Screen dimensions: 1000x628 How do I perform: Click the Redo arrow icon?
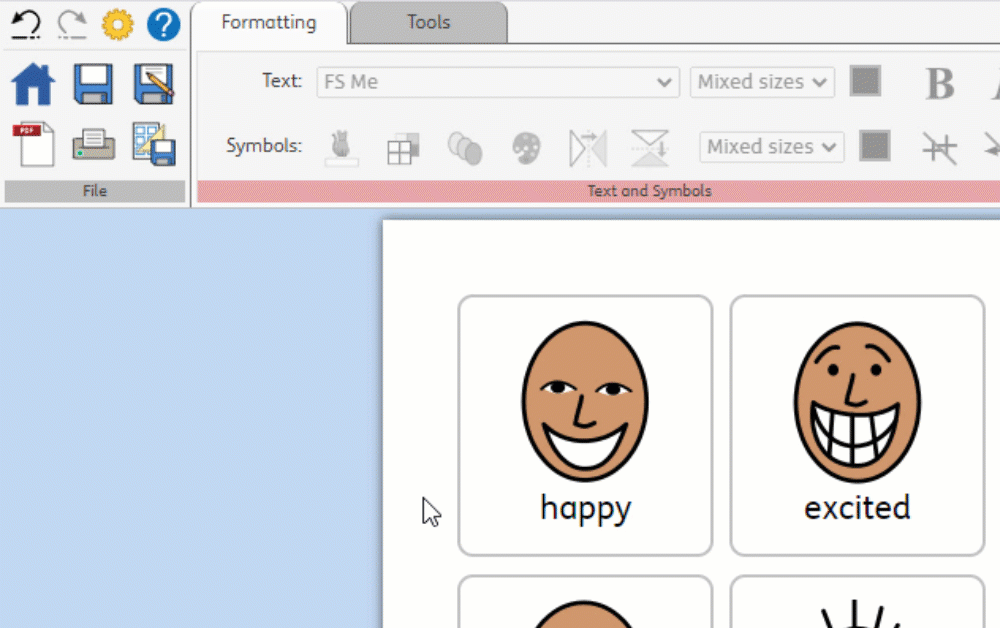(x=72, y=23)
